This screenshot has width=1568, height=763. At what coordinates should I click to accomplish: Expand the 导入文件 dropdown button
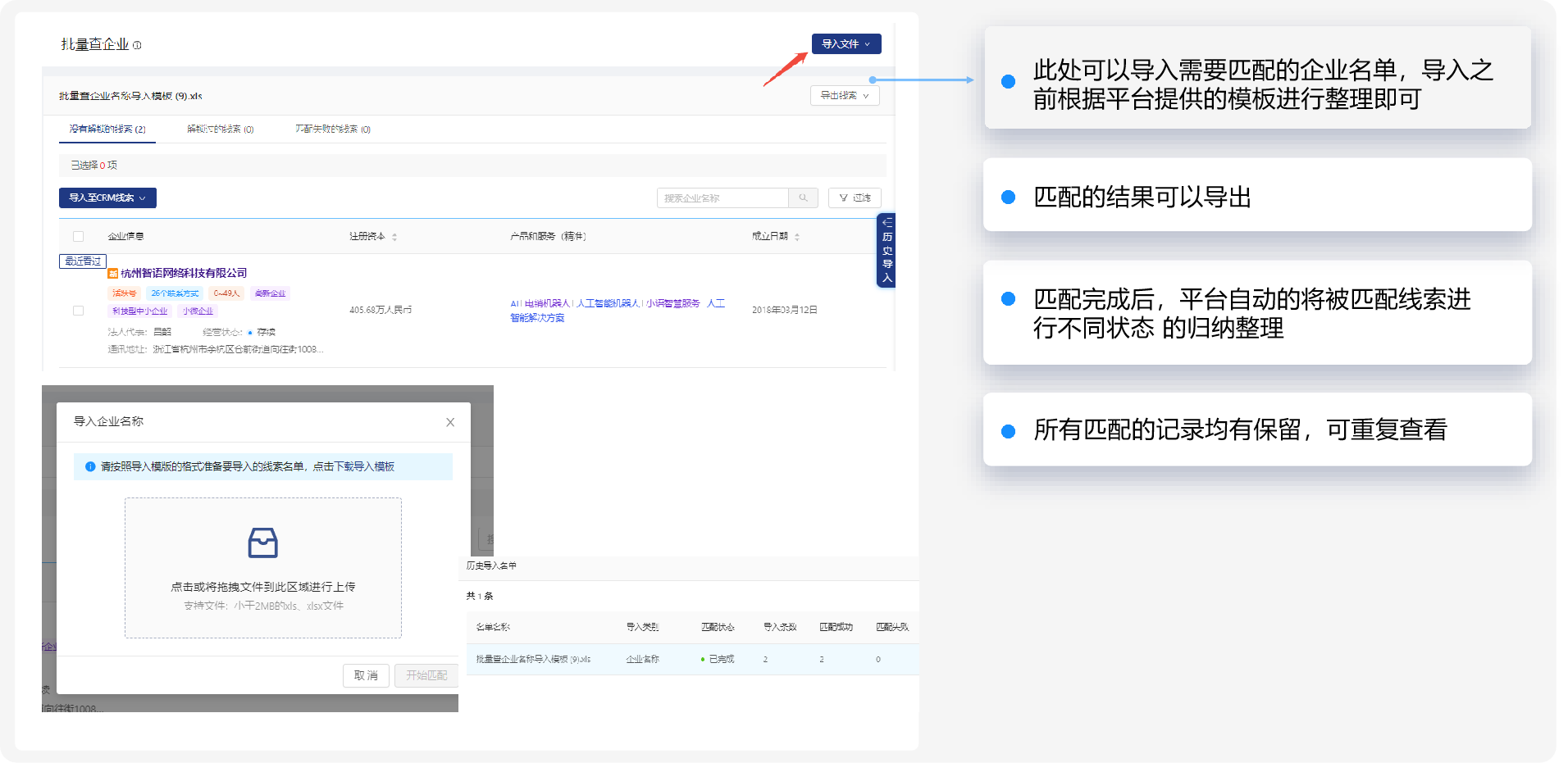pos(846,44)
